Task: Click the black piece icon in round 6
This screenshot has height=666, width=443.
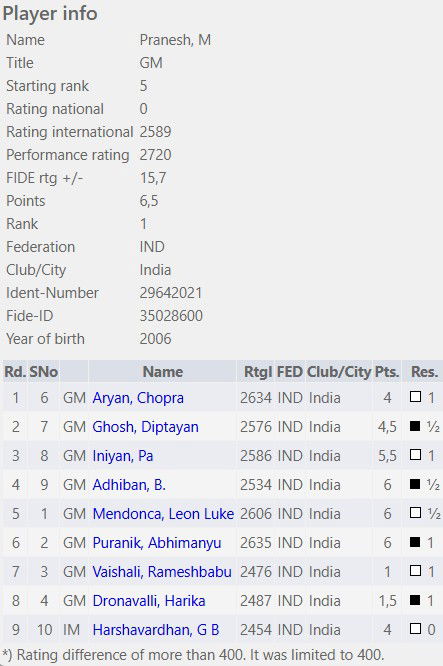Action: 415,542
